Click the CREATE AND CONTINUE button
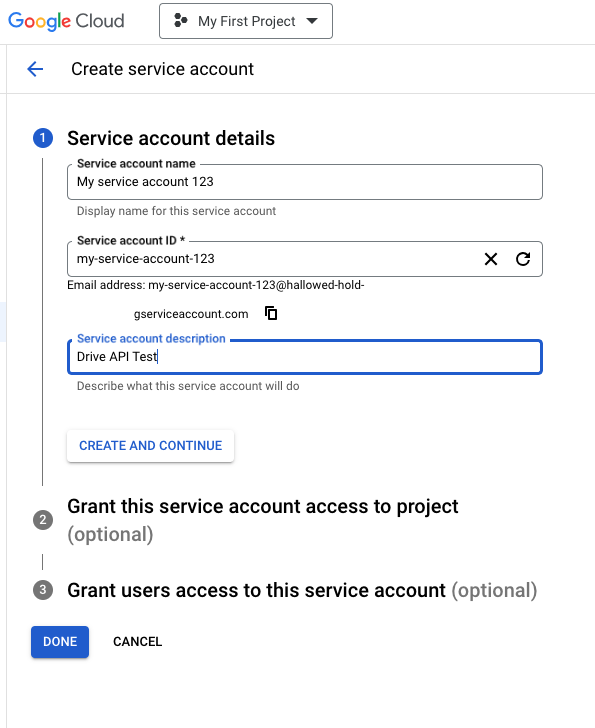Screen dimensions: 595x728 150,446
